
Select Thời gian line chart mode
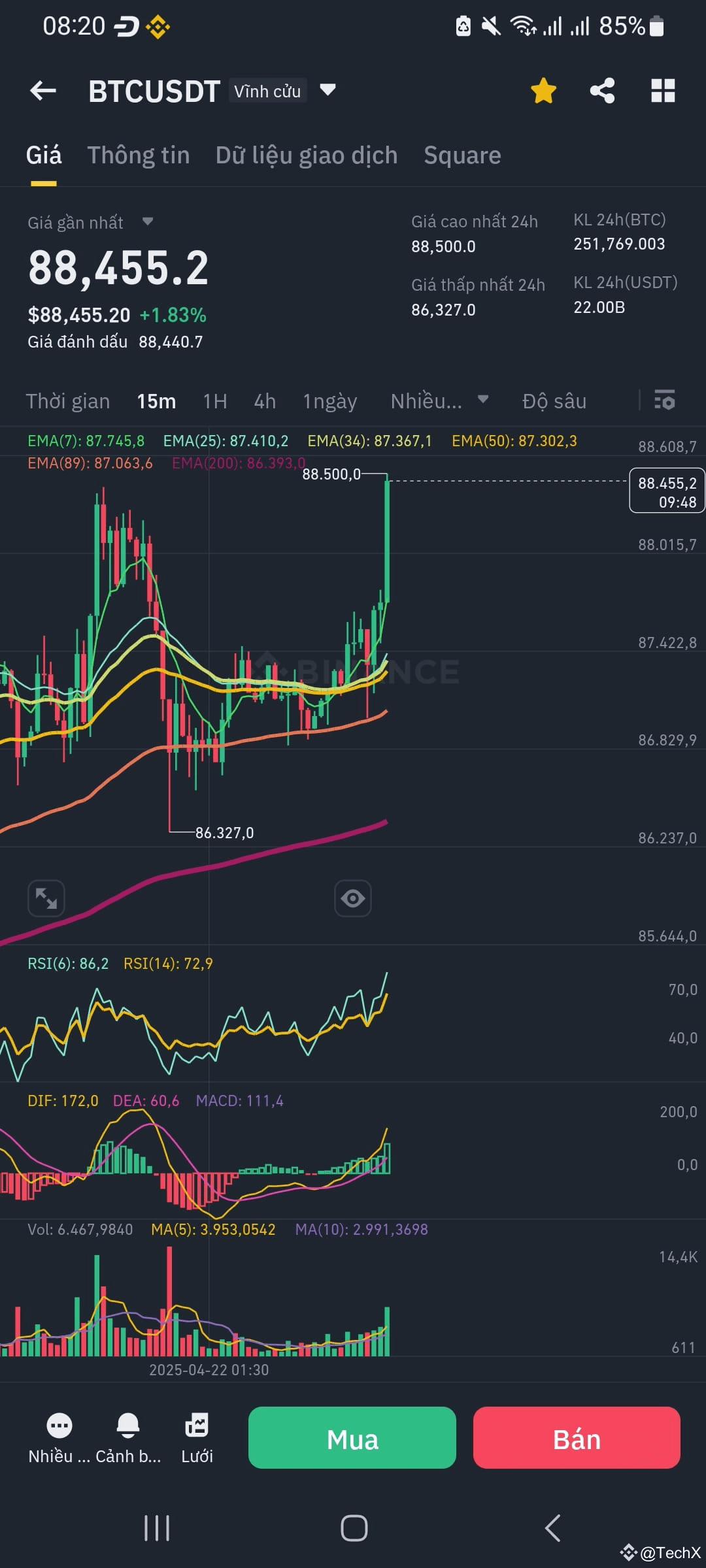pos(68,401)
